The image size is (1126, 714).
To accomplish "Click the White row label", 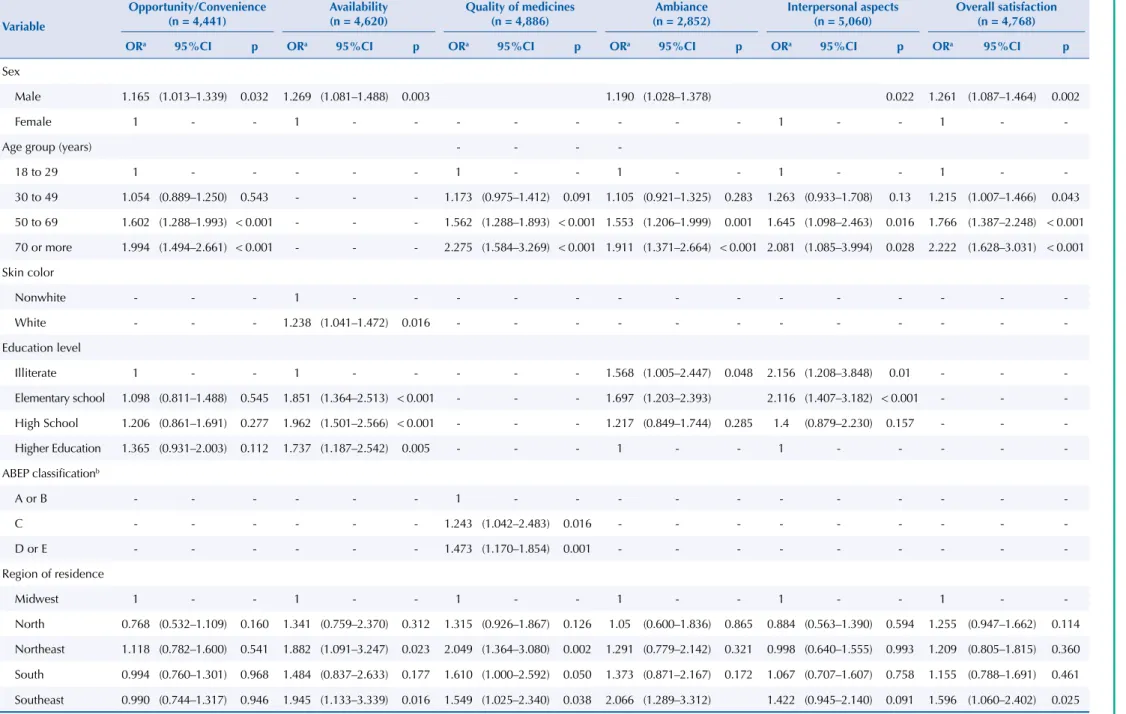I will click(30, 323).
